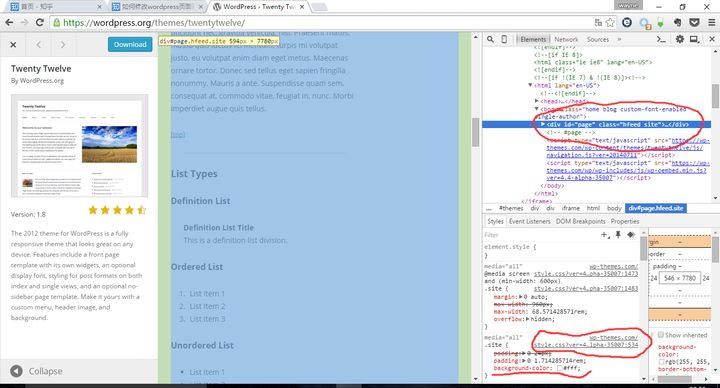720x388 pixels.
Task: Open the Pocket extension icon
Action: click(x=694, y=22)
